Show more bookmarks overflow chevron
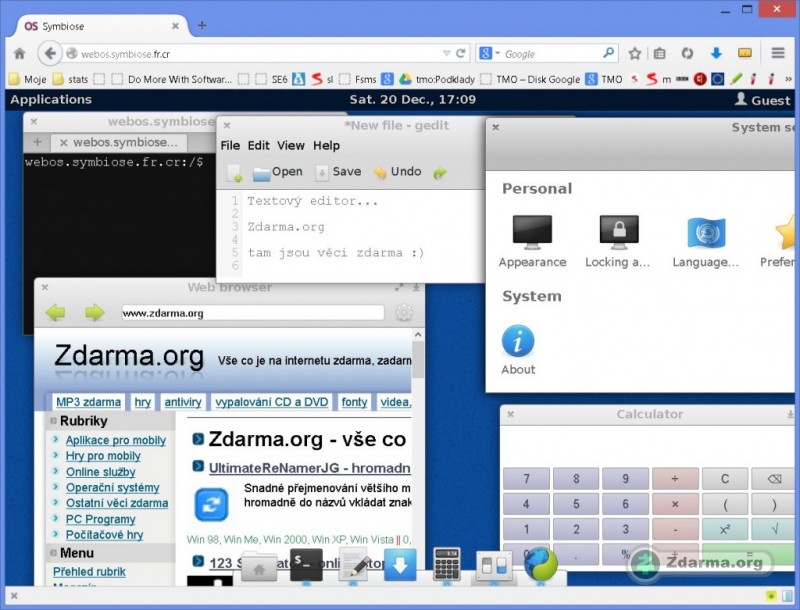800x610 pixels. (x=788, y=79)
